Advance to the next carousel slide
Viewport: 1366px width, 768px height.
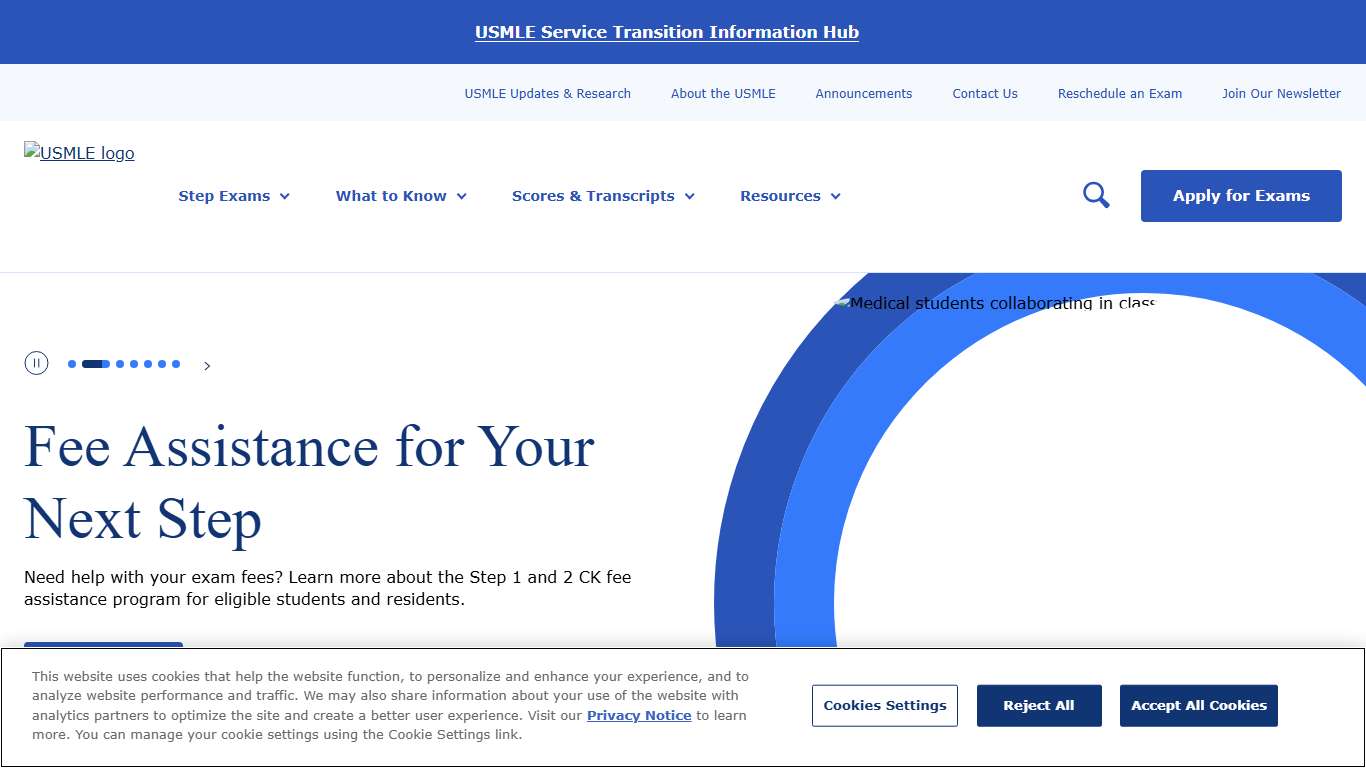[207, 365]
